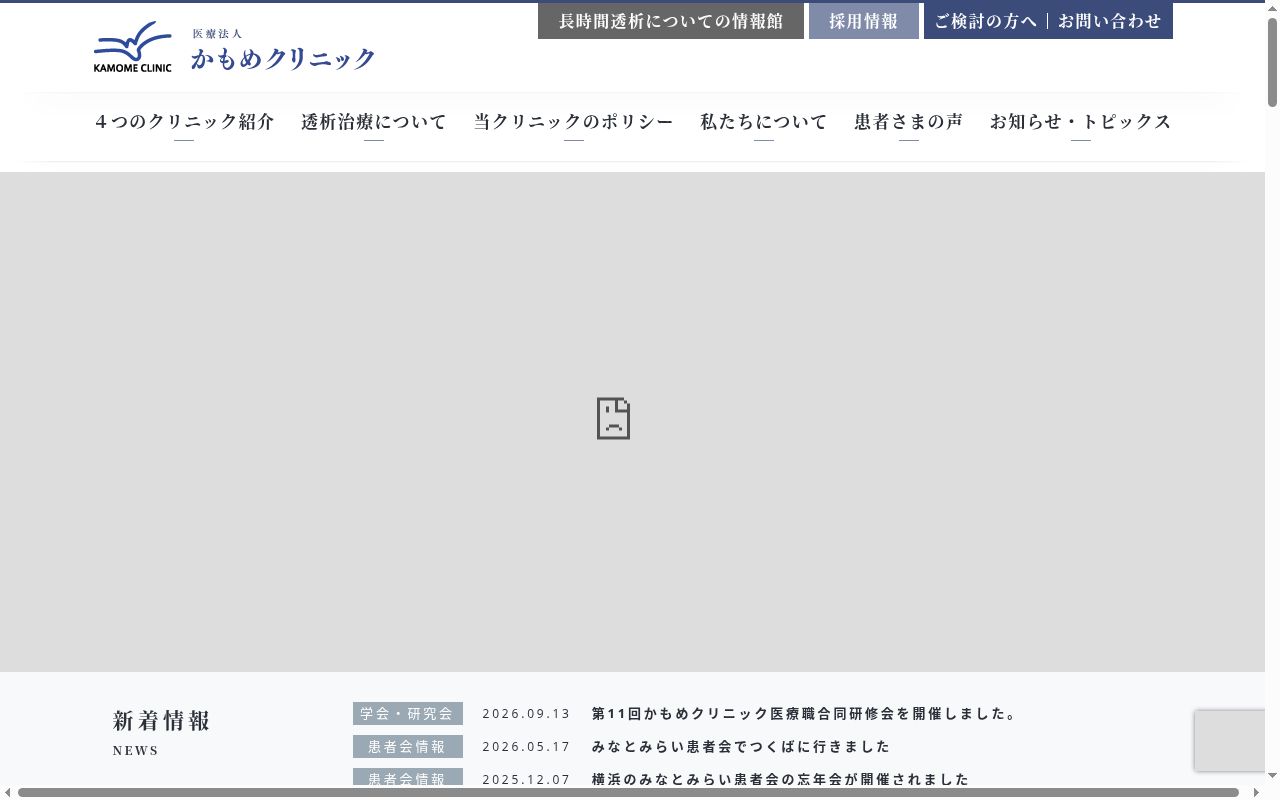Open the 透析治療について menu
Image resolution: width=1280 pixels, height=800 pixels.
coord(374,122)
